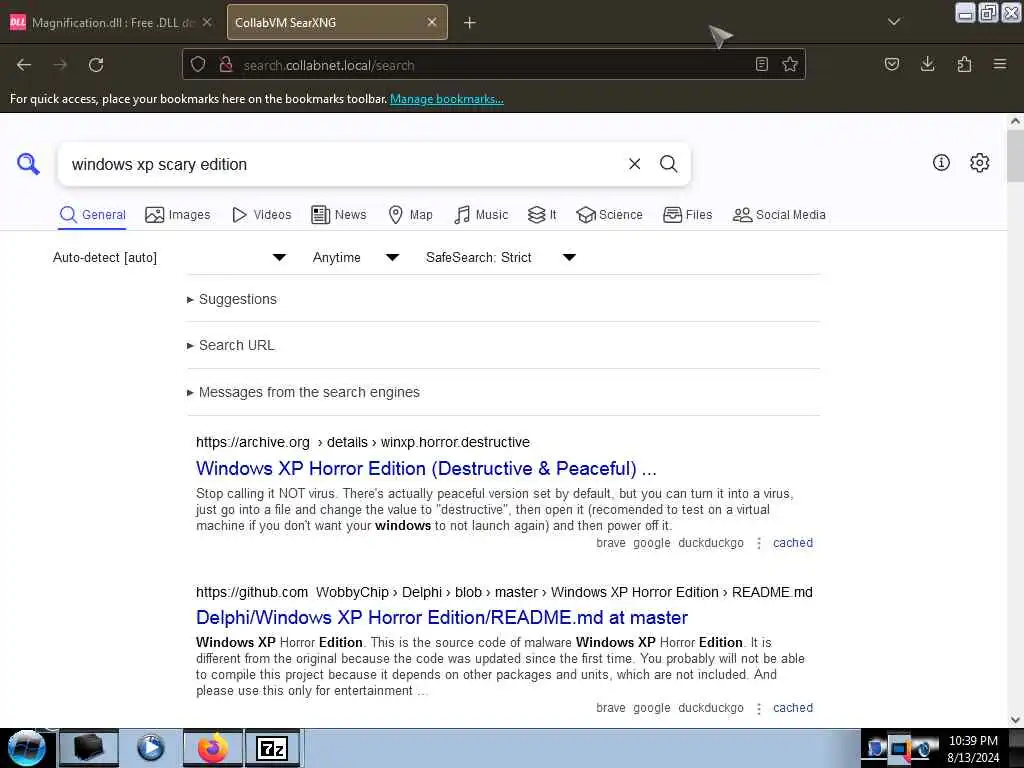Open the 7-Zip taskbar icon

(272, 748)
